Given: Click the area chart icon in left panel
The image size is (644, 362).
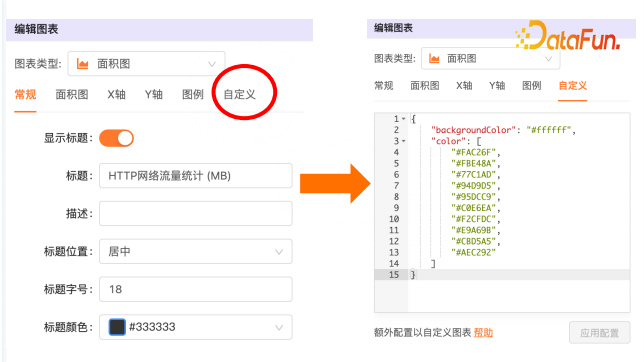Looking at the screenshot, I should pyautogui.click(x=83, y=64).
